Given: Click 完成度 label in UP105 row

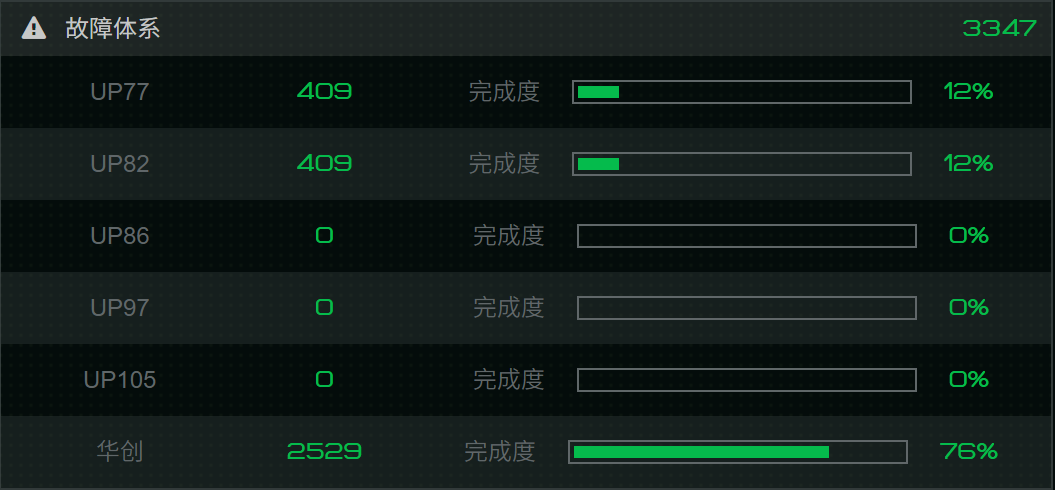Looking at the screenshot, I should click(x=508, y=380).
